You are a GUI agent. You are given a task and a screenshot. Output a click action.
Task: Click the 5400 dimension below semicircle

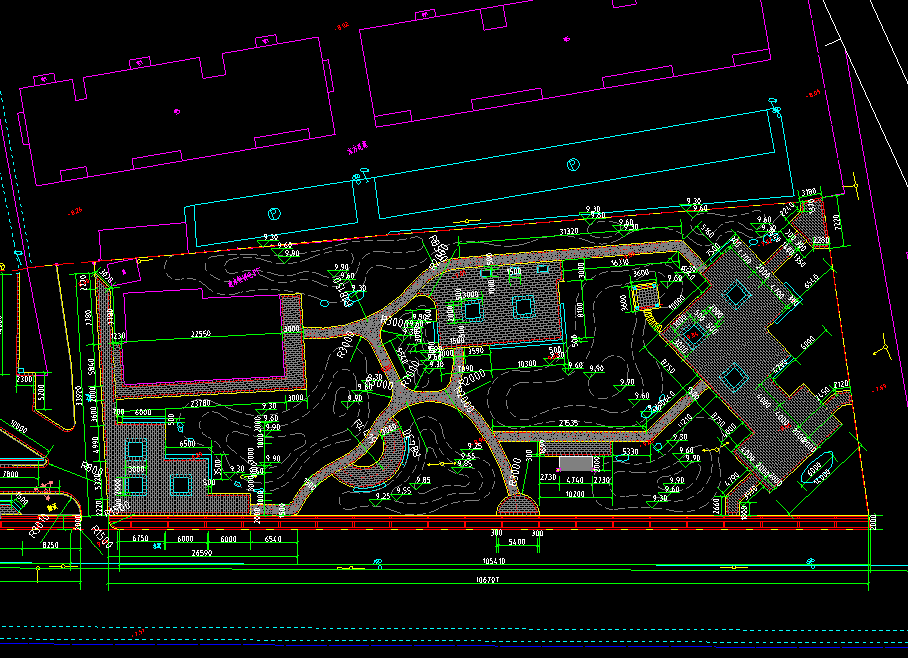[x=516, y=541]
